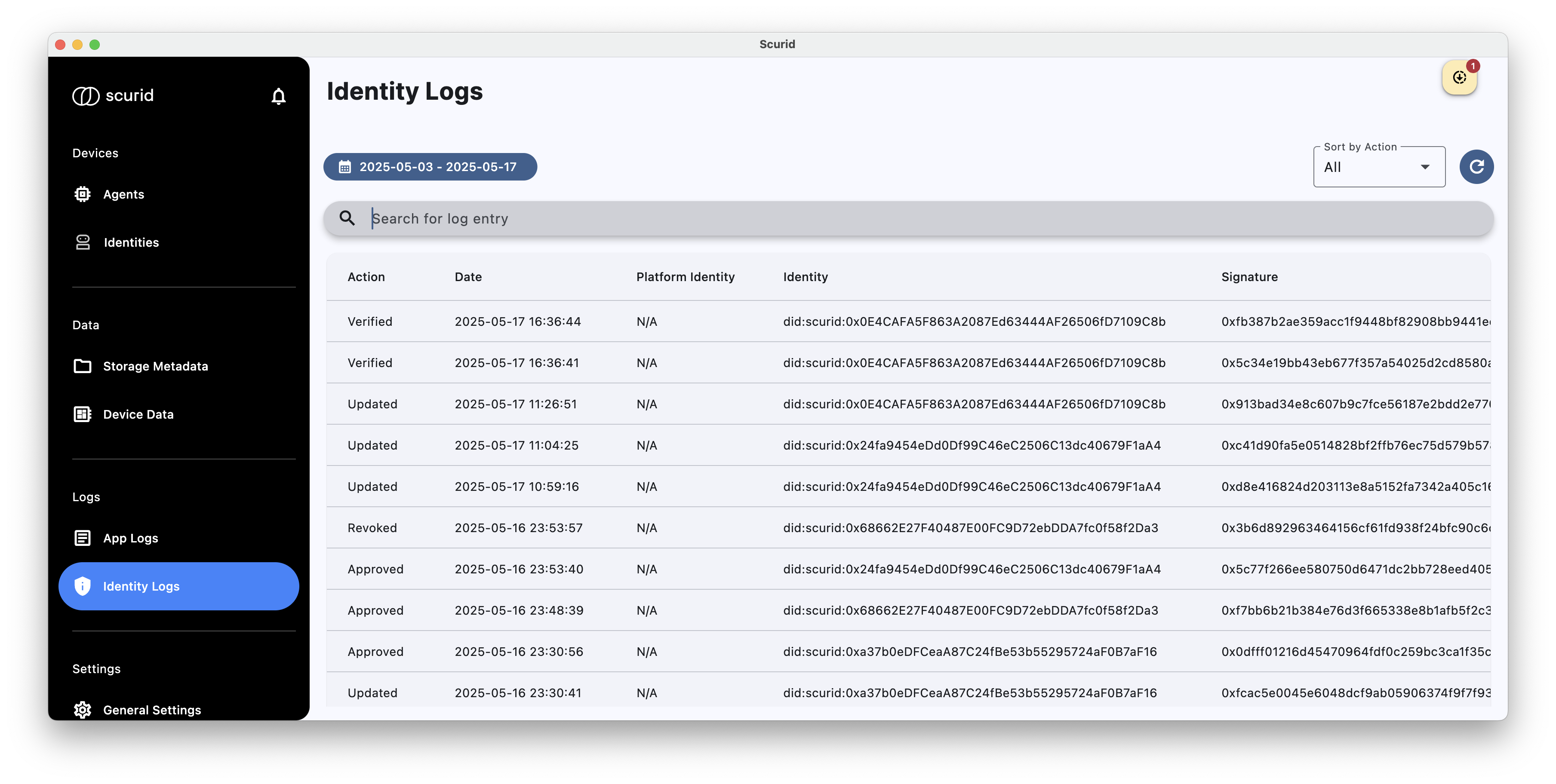The width and height of the screenshot is (1556, 784).
Task: Click identity in the Revoked row
Action: [971, 527]
